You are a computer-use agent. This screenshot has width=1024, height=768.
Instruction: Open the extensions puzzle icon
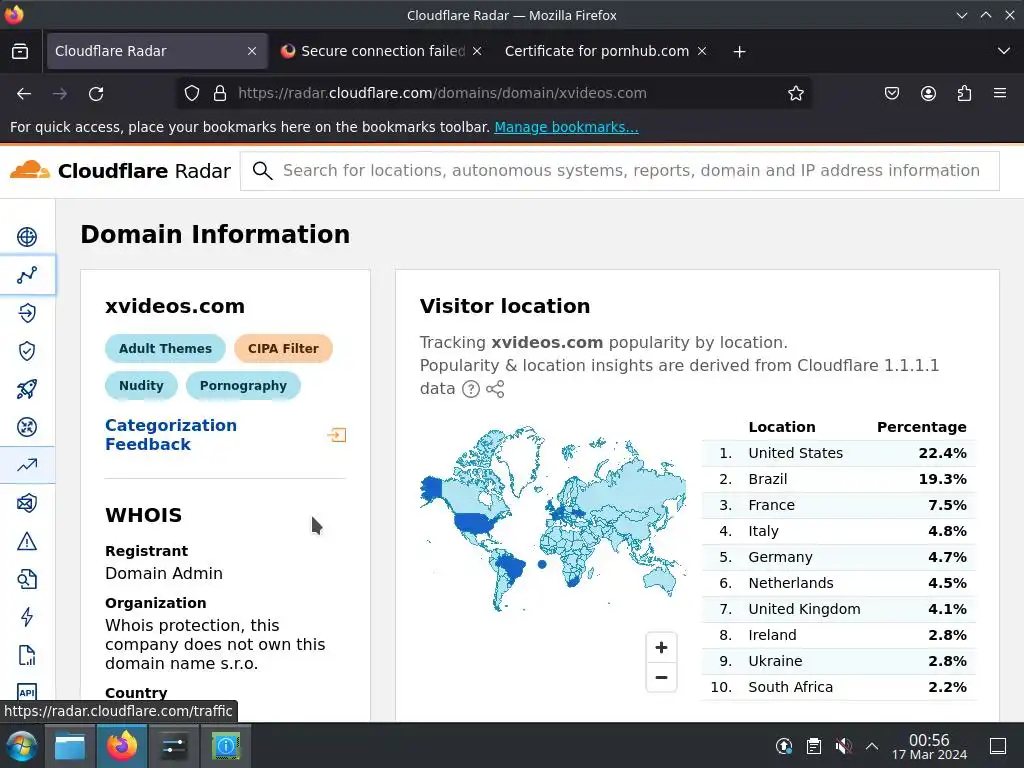coord(964,93)
